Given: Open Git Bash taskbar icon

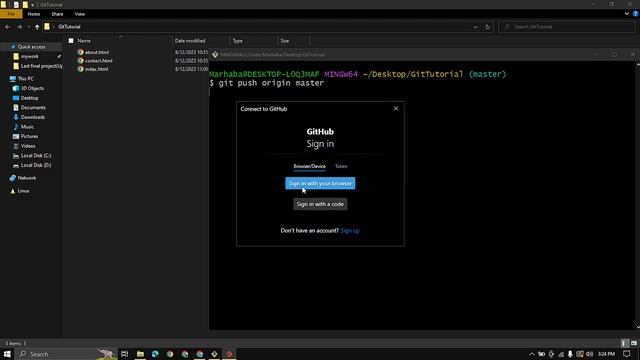Looking at the screenshot, I should (x=214, y=354).
